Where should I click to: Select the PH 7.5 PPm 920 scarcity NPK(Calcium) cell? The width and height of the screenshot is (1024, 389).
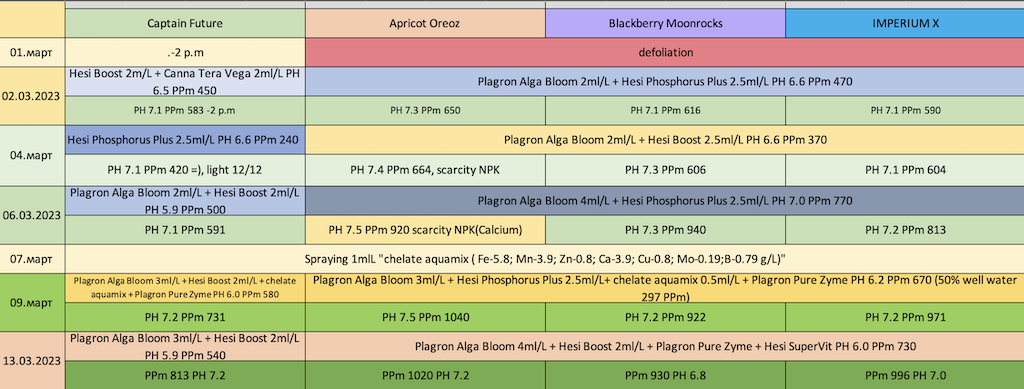[x=425, y=230]
